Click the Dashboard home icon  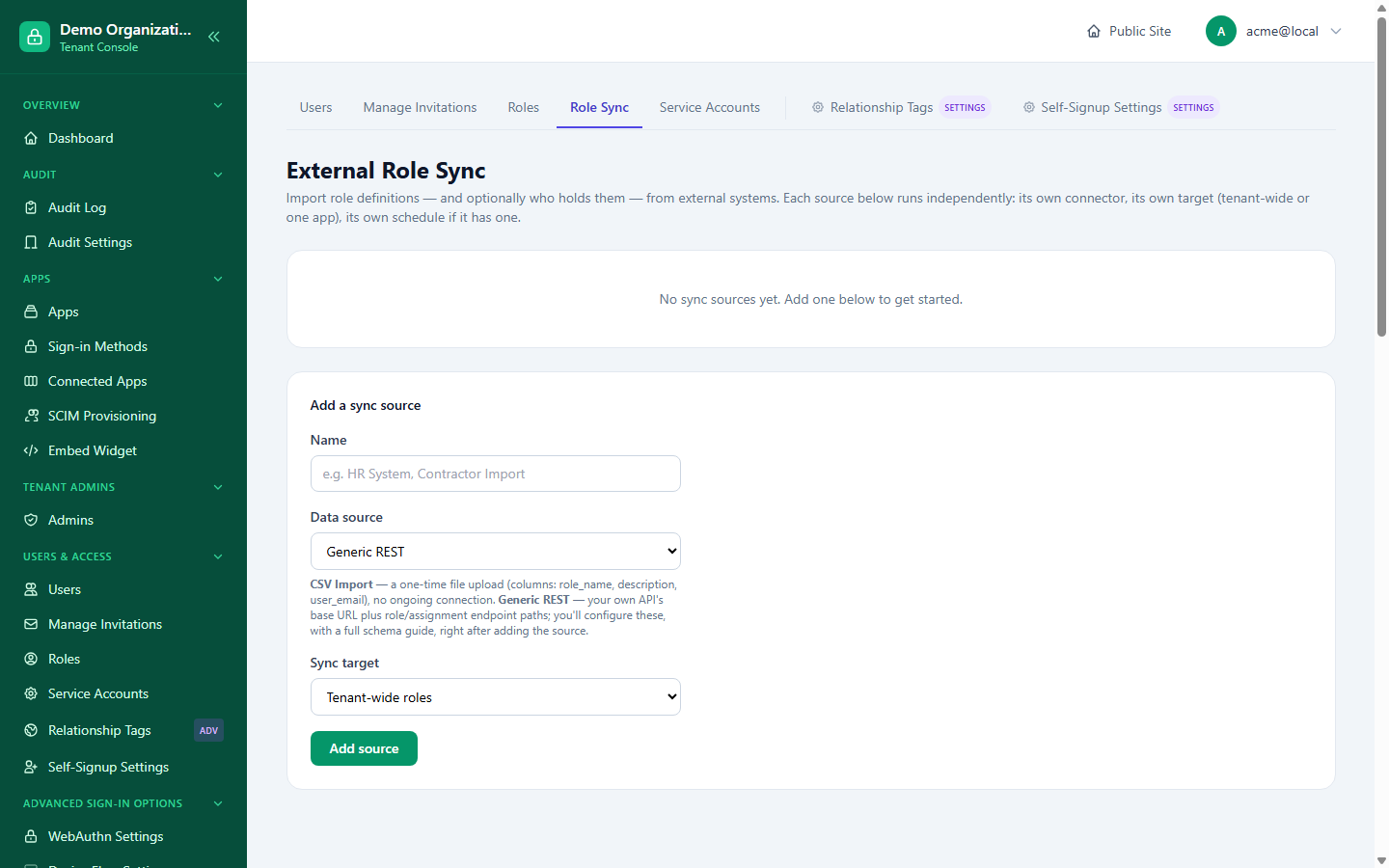[x=31, y=138]
